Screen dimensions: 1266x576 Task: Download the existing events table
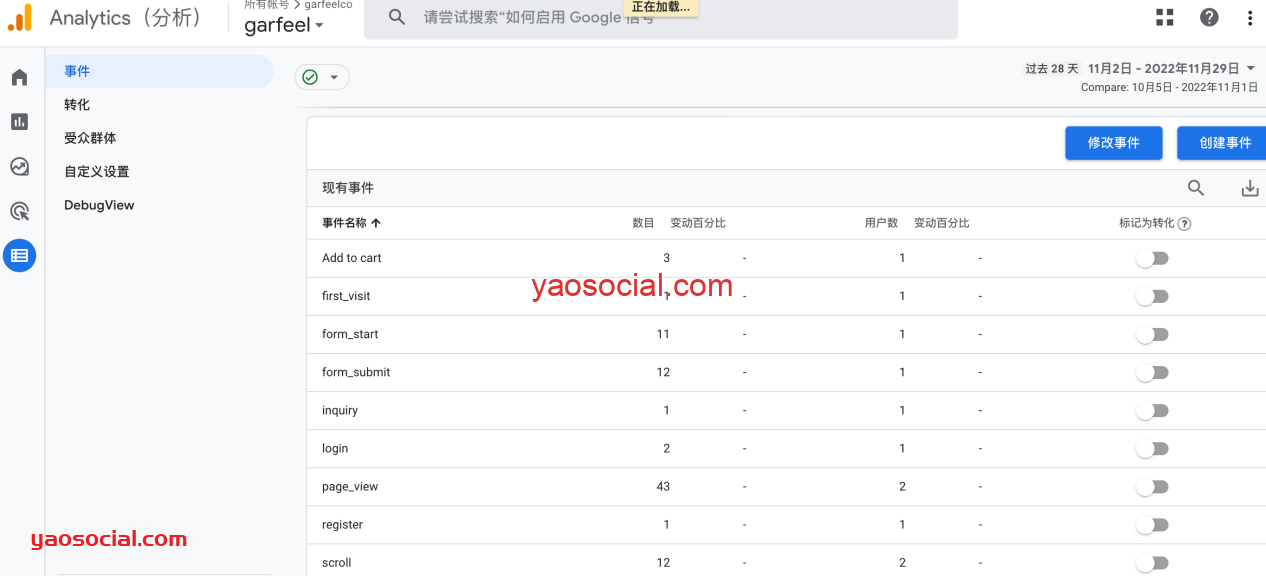(1249, 188)
